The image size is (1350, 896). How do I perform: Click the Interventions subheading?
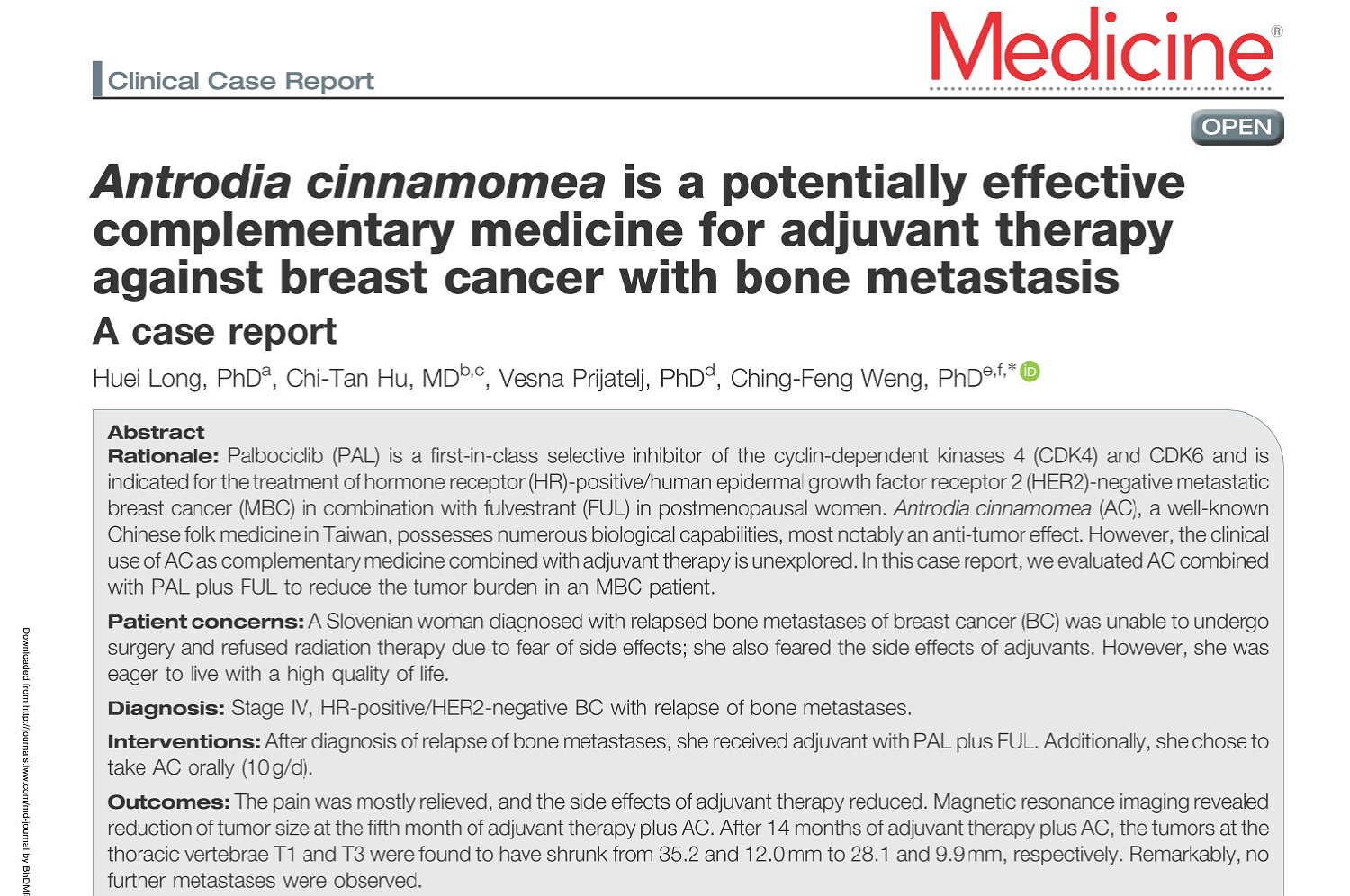click(184, 742)
